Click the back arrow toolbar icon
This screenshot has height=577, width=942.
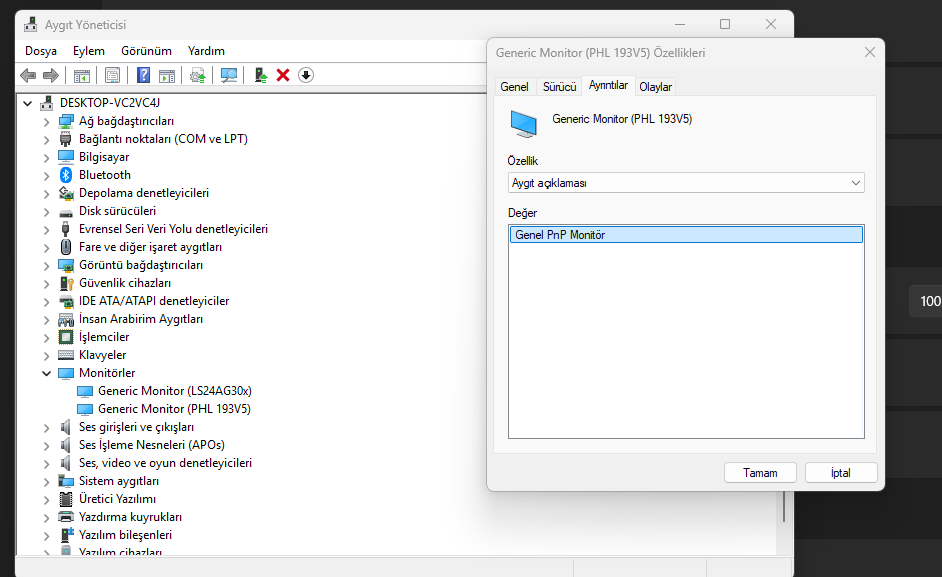pos(28,75)
